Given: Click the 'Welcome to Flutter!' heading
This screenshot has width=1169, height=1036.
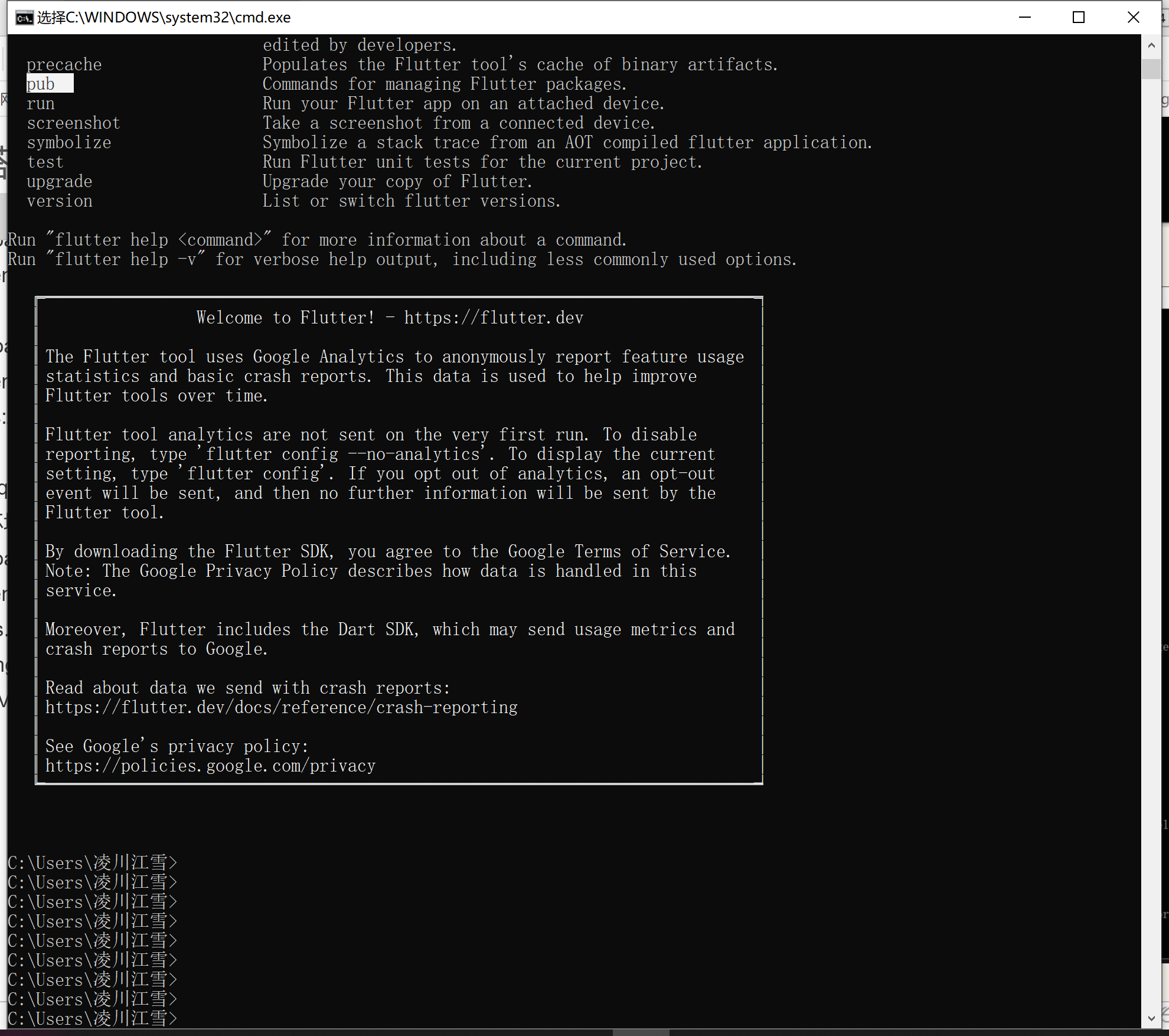Looking at the screenshot, I should [x=286, y=318].
